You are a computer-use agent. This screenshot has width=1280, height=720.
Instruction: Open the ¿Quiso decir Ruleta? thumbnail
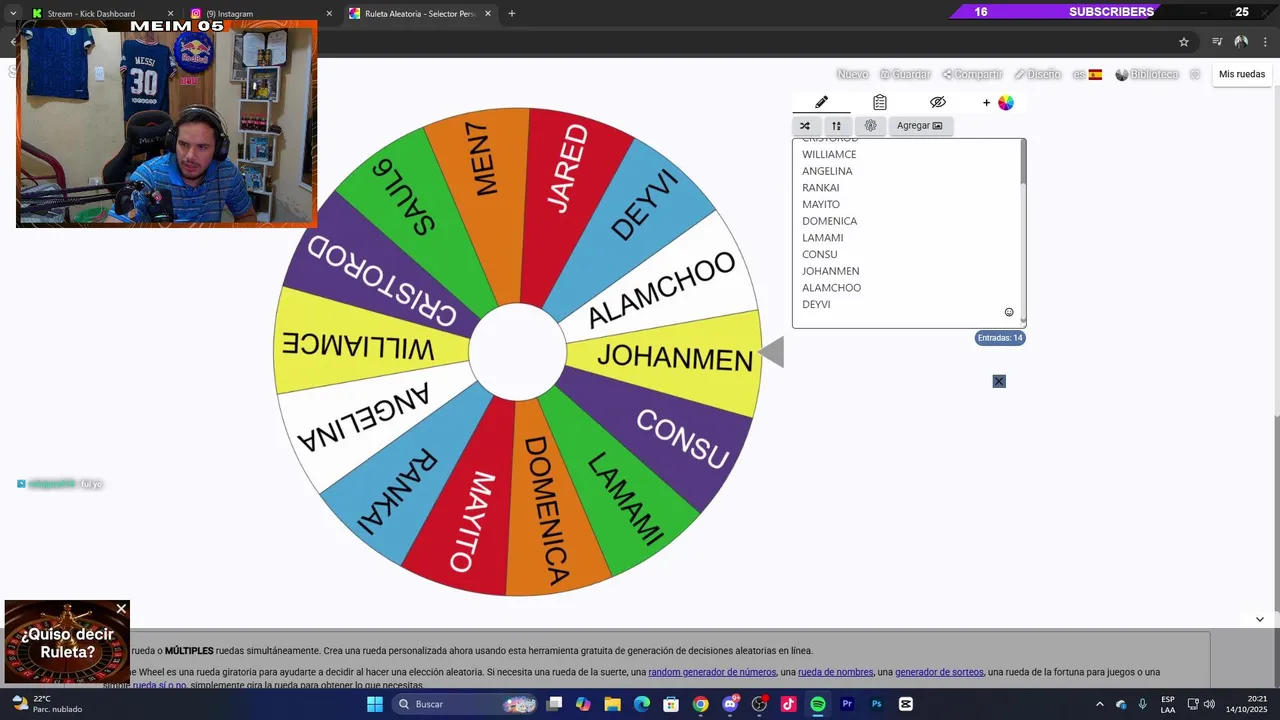[x=67, y=642]
